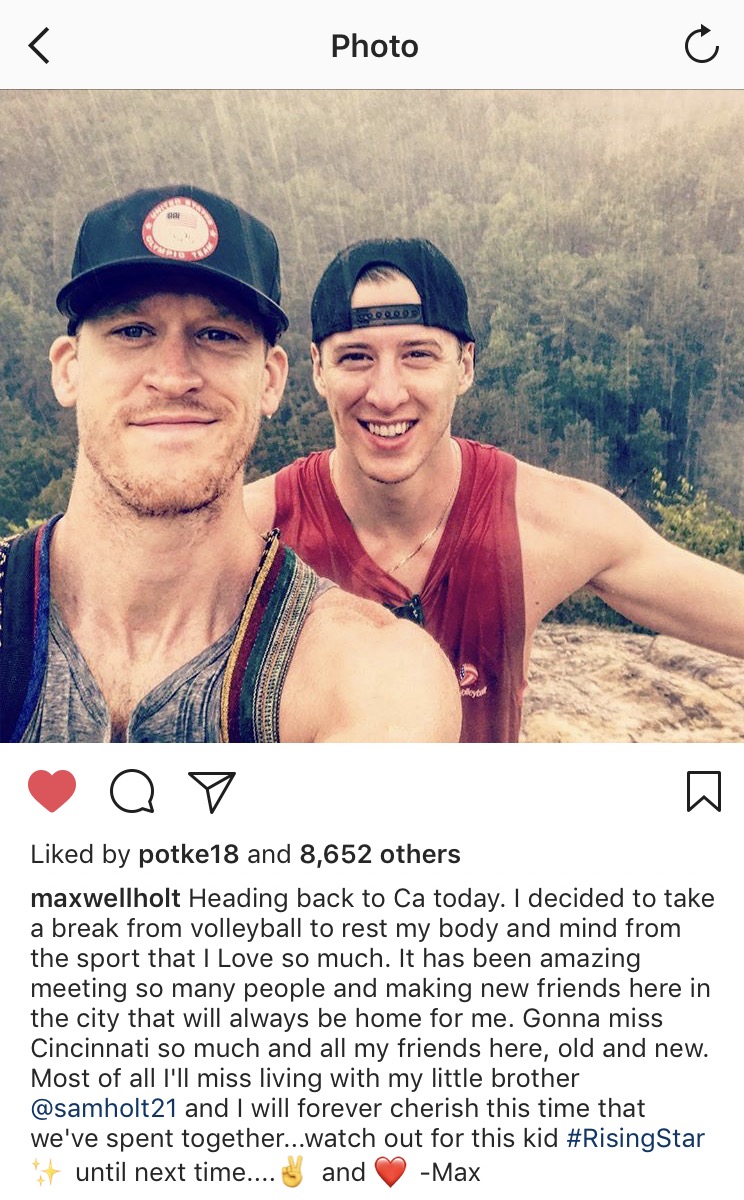744x1200 pixels.
Task: Share post using paper plane icon
Action: tap(212, 791)
